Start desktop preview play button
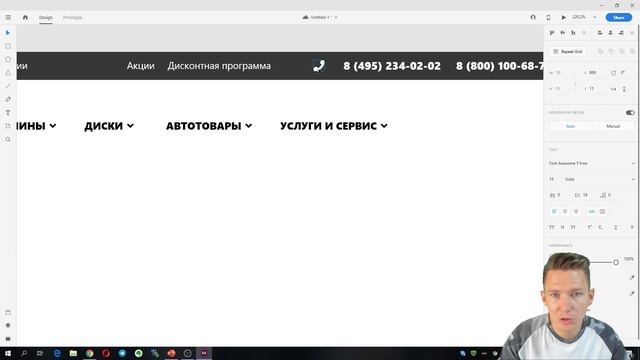 click(564, 18)
